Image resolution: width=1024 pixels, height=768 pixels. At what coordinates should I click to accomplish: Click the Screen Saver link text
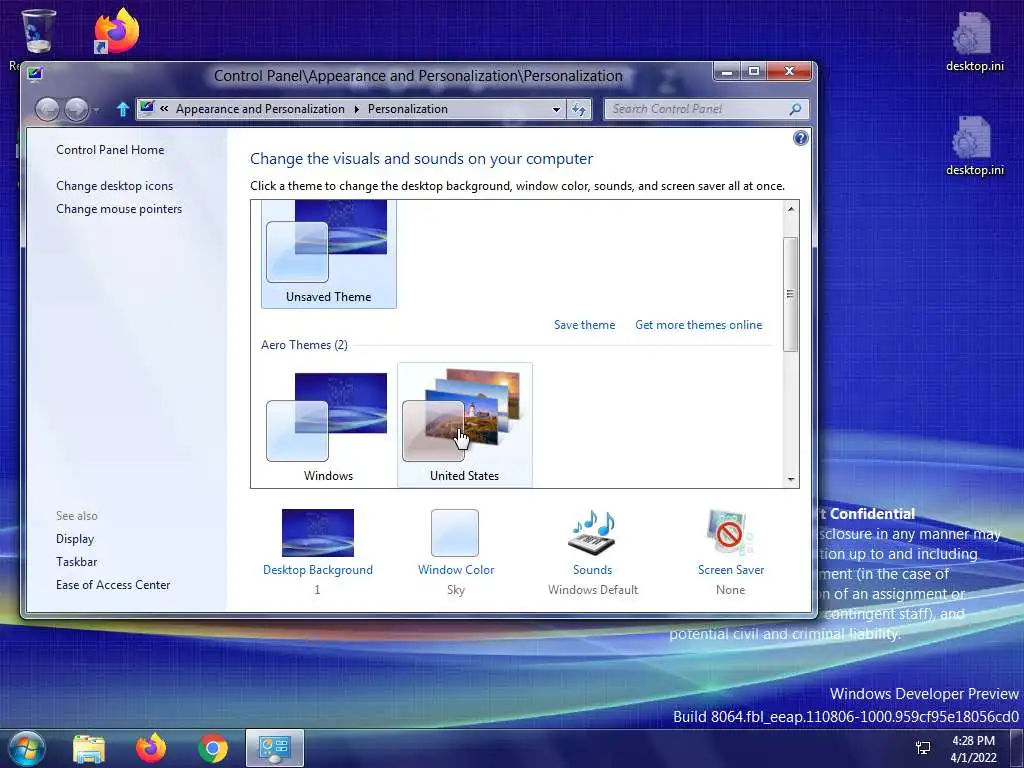731,569
